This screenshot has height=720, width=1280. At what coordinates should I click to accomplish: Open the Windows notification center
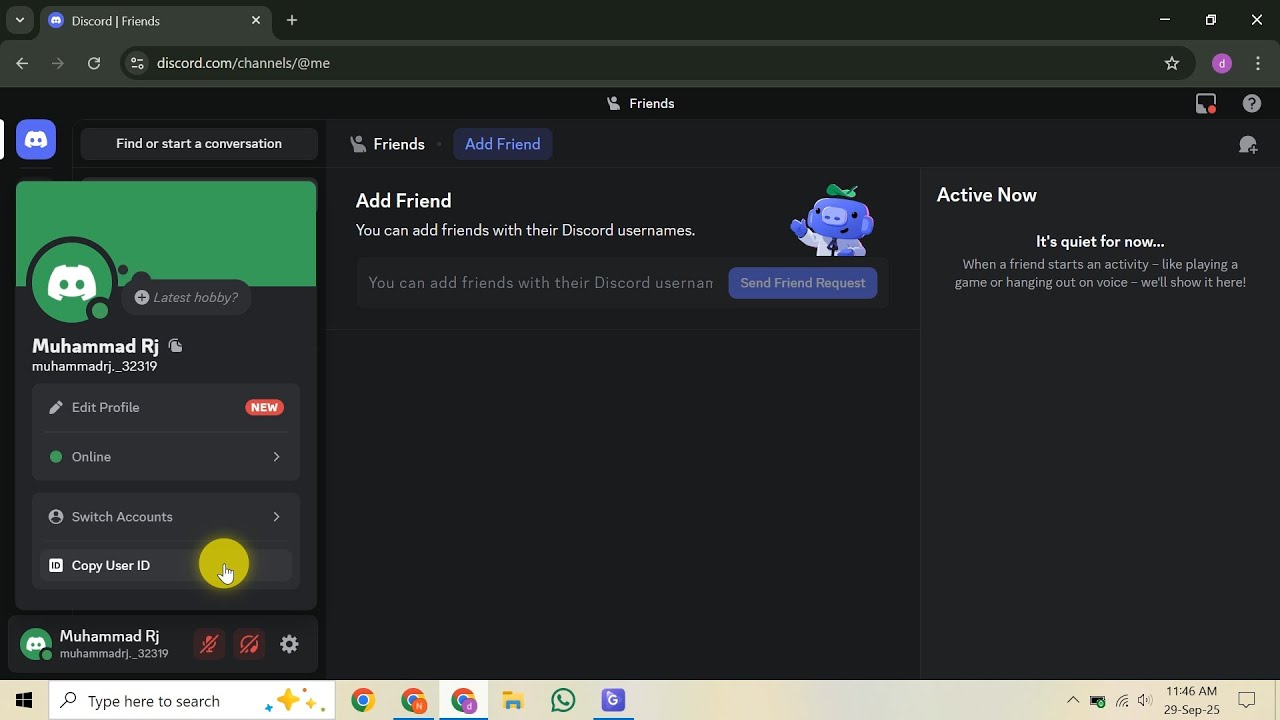tap(1247, 701)
